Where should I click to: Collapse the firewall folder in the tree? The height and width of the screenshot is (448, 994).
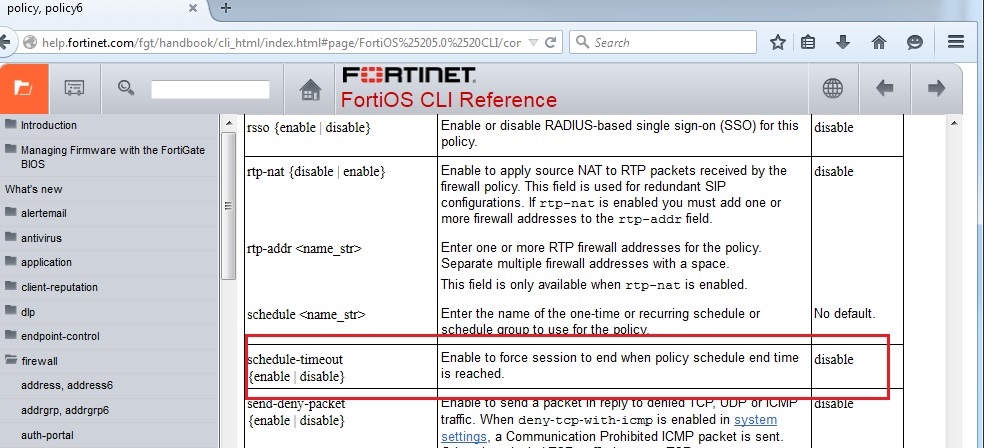pyautogui.click(x=11, y=360)
